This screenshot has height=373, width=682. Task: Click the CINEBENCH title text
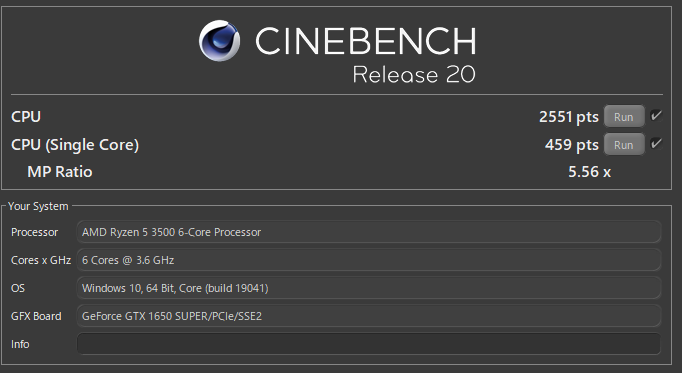coord(365,41)
